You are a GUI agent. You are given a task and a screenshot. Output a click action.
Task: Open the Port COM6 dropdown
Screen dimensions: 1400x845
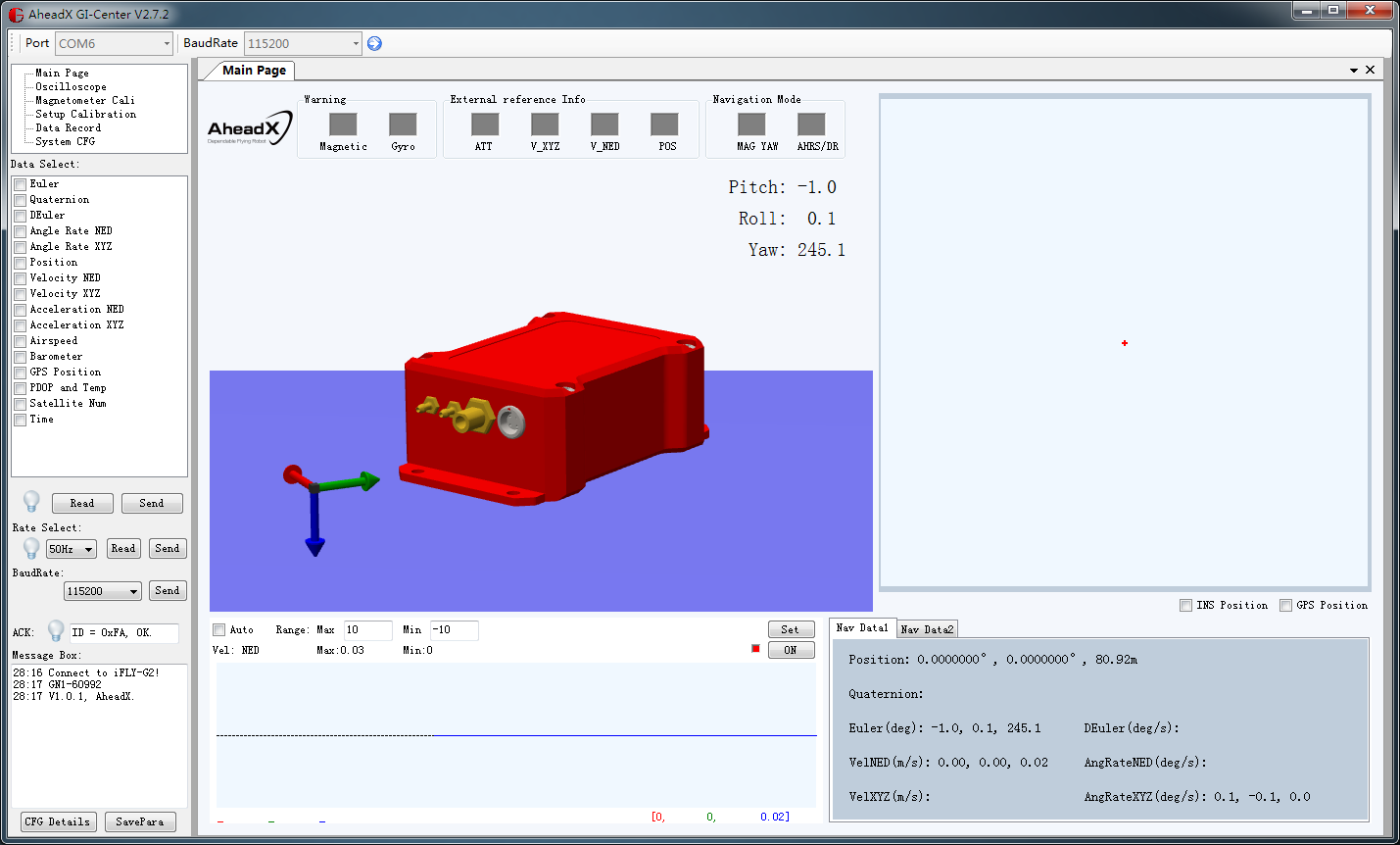[115, 43]
